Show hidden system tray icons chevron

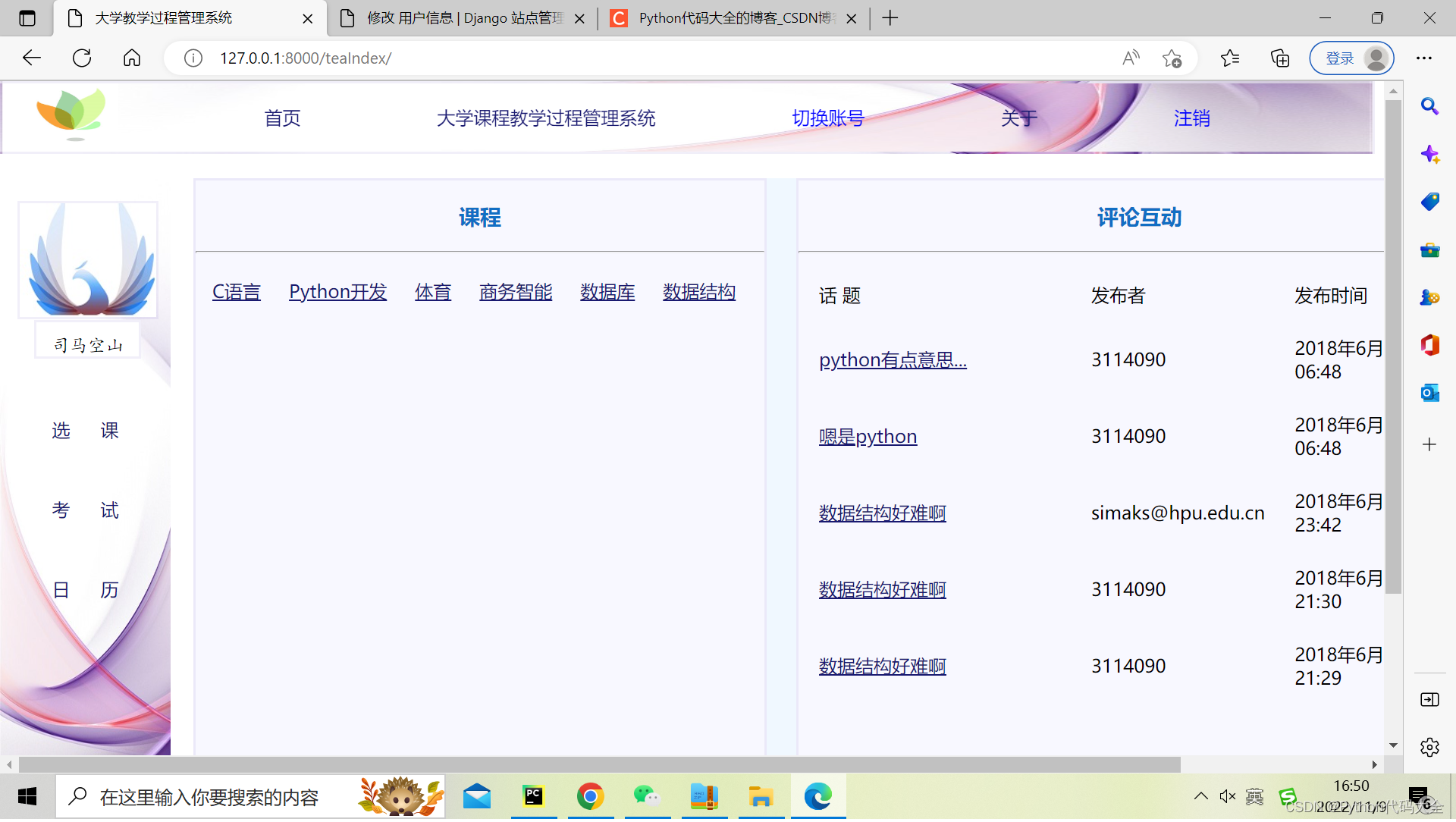1200,796
